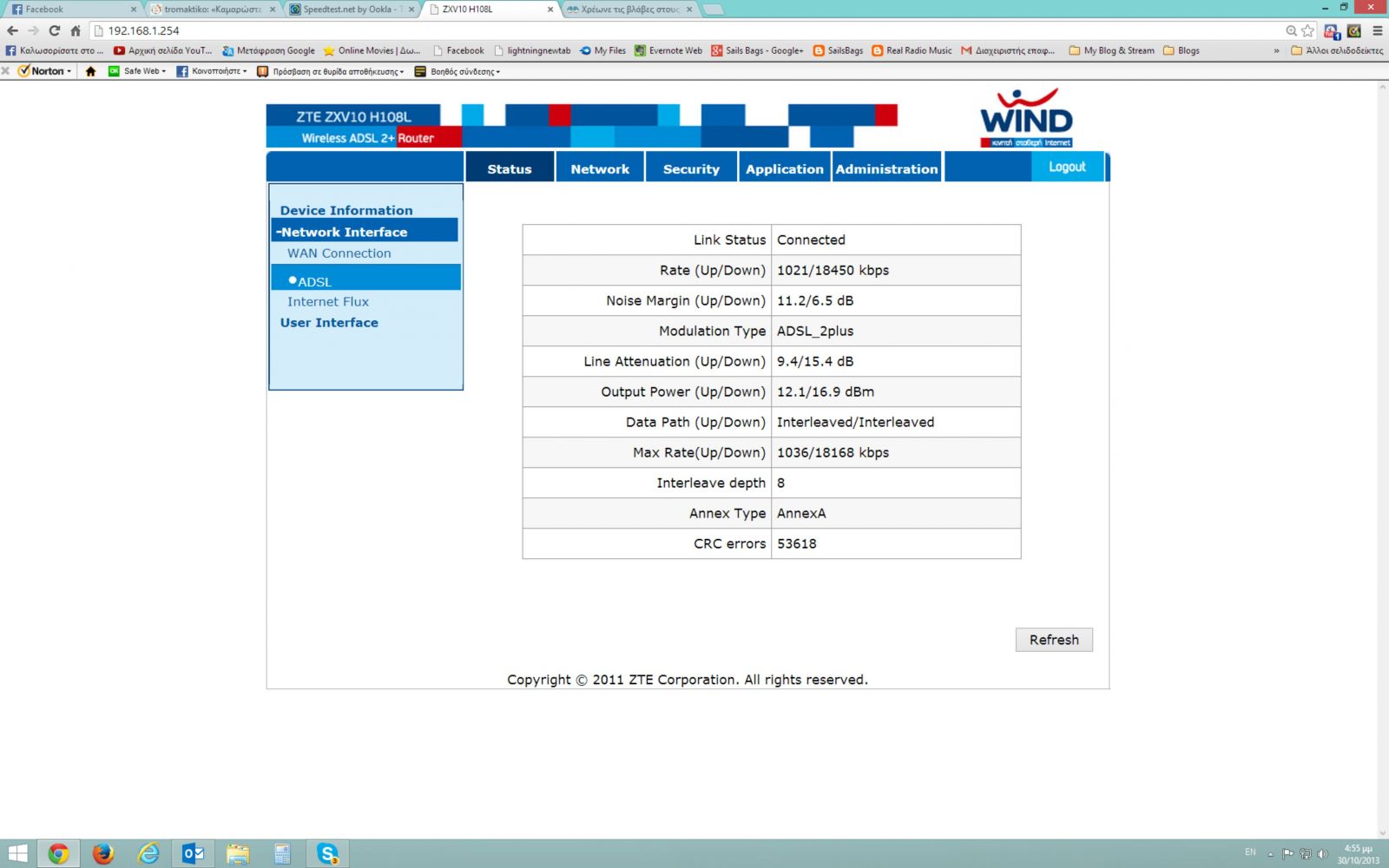Open the browser home page

coord(76,30)
